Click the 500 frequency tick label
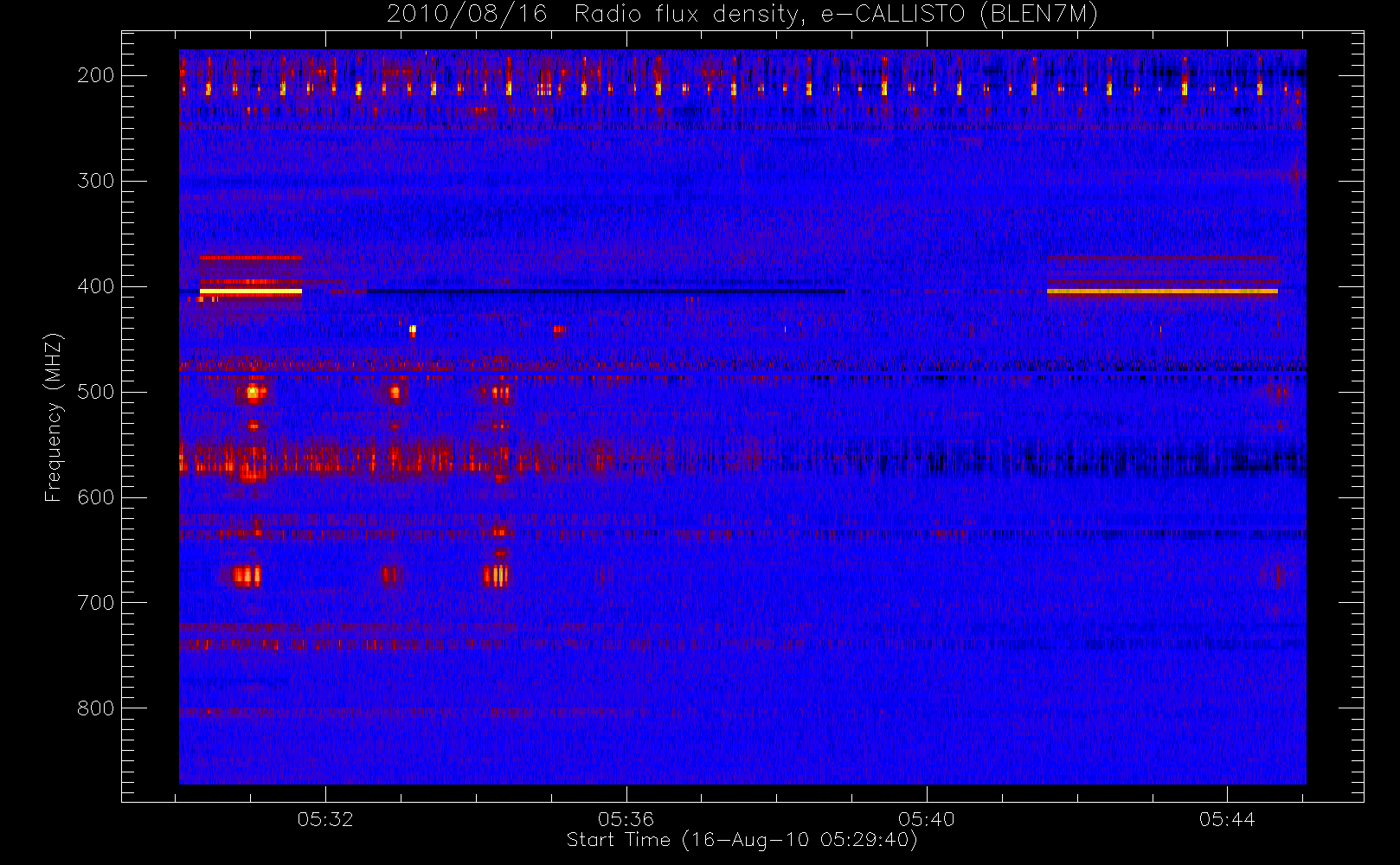This screenshot has height=865, width=1400. click(96, 392)
